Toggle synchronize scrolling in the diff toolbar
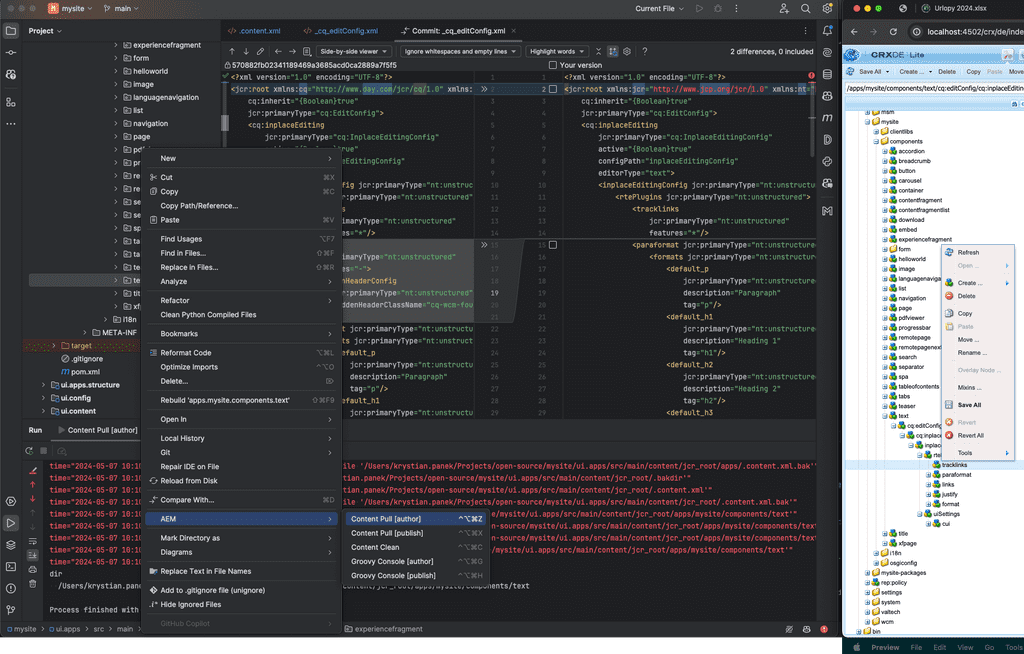 612,52
